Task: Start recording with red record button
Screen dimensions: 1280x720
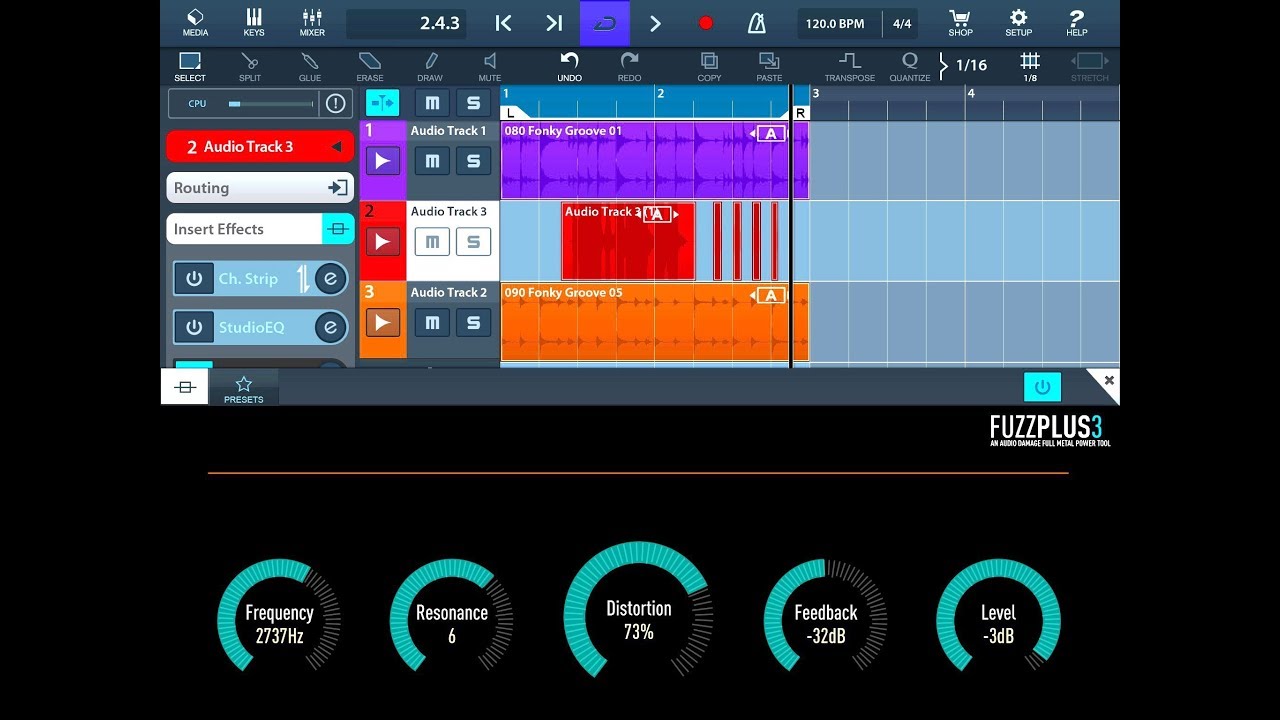Action: pos(706,23)
